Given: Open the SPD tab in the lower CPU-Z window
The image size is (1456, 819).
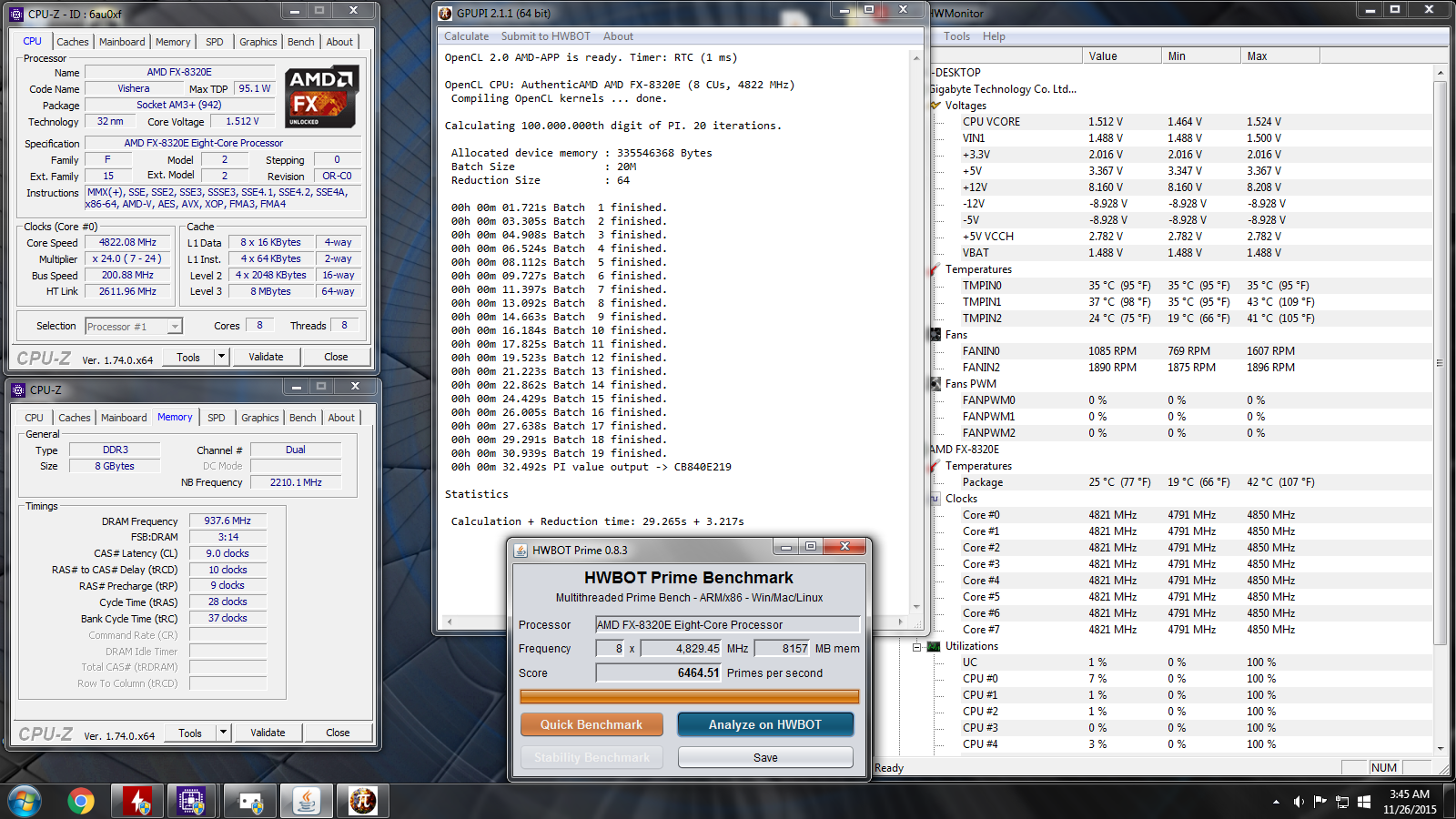Looking at the screenshot, I should point(217,418).
